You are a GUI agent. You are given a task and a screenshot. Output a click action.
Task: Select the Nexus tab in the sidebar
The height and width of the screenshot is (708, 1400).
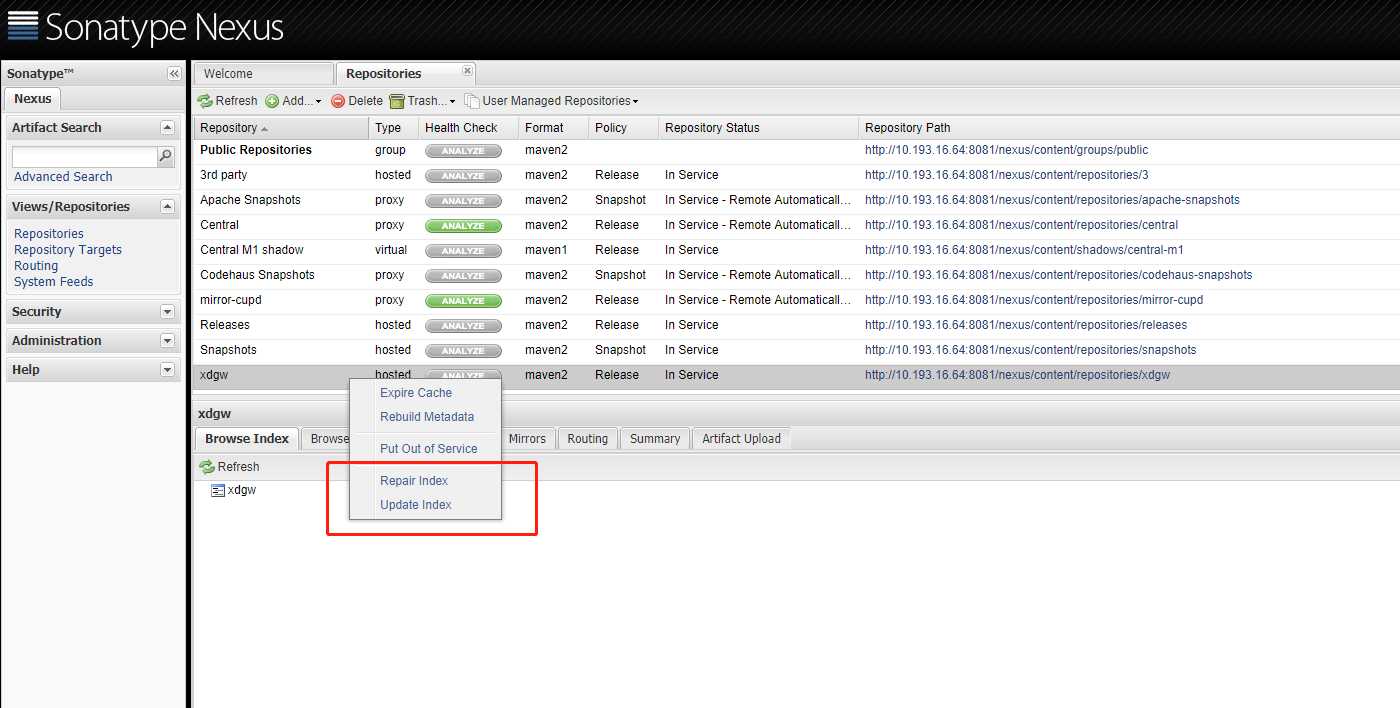(x=33, y=99)
